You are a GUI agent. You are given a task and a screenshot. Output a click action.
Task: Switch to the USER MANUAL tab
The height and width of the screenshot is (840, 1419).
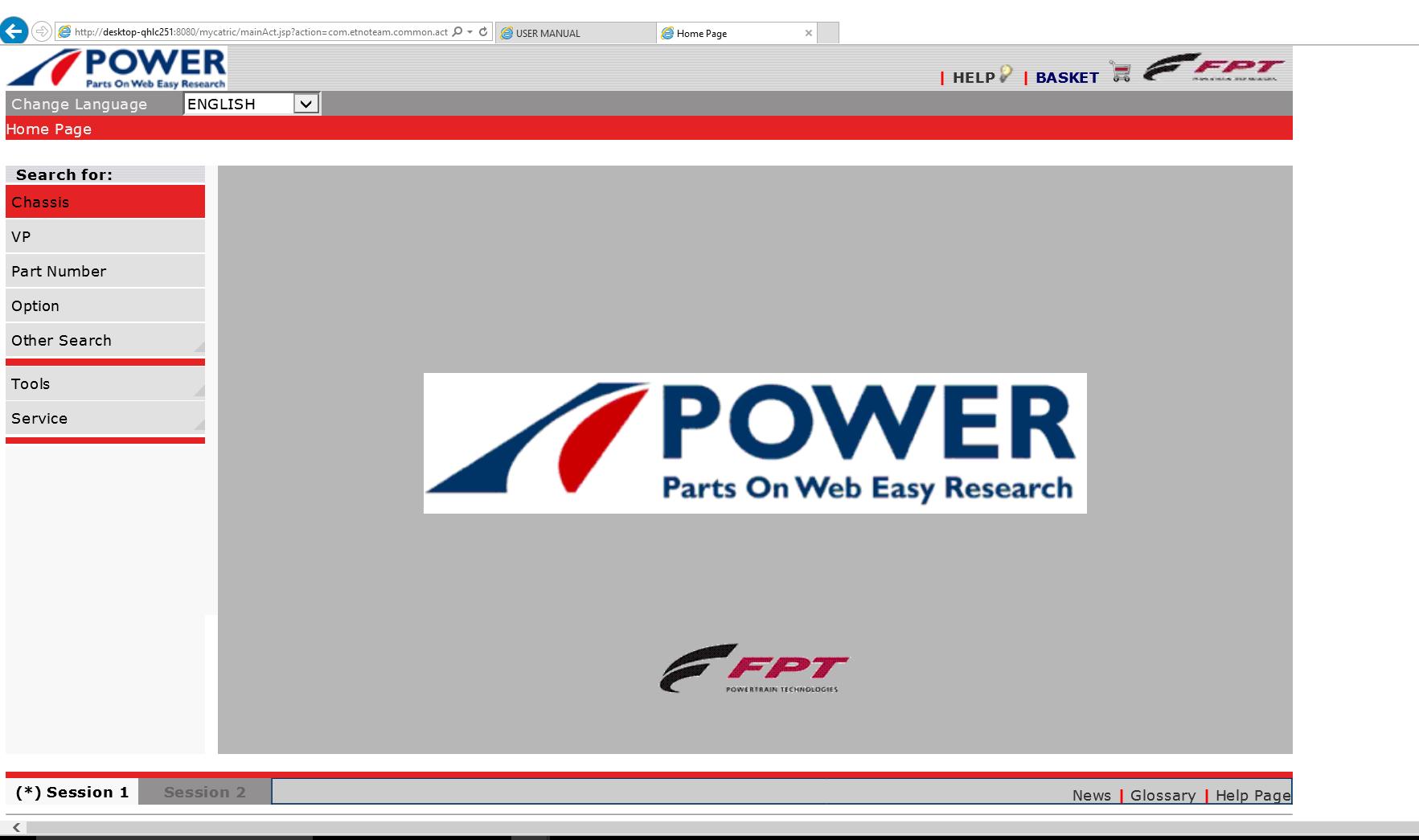(576, 33)
